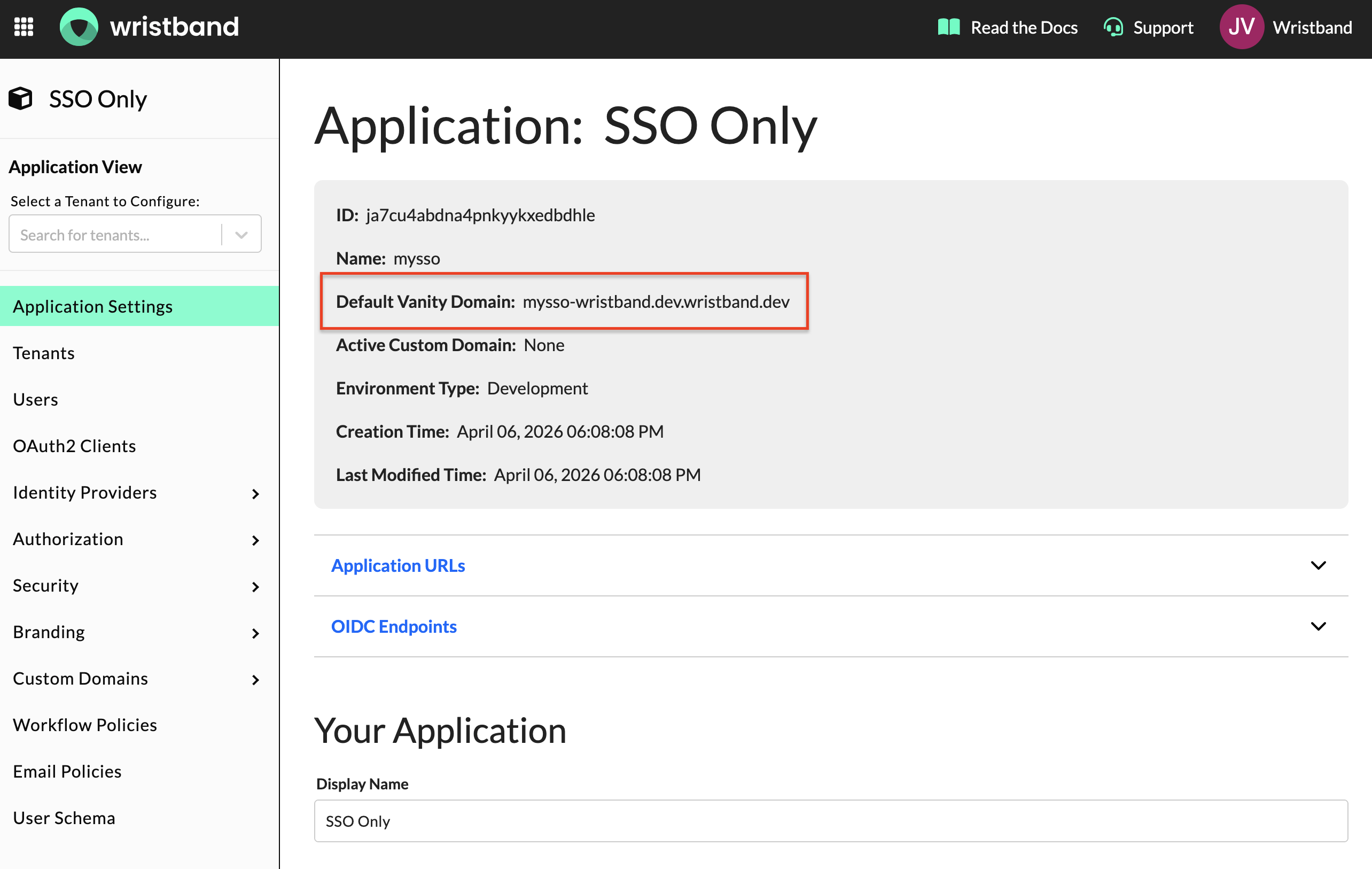Expand the Identity Providers submenu

(x=255, y=493)
